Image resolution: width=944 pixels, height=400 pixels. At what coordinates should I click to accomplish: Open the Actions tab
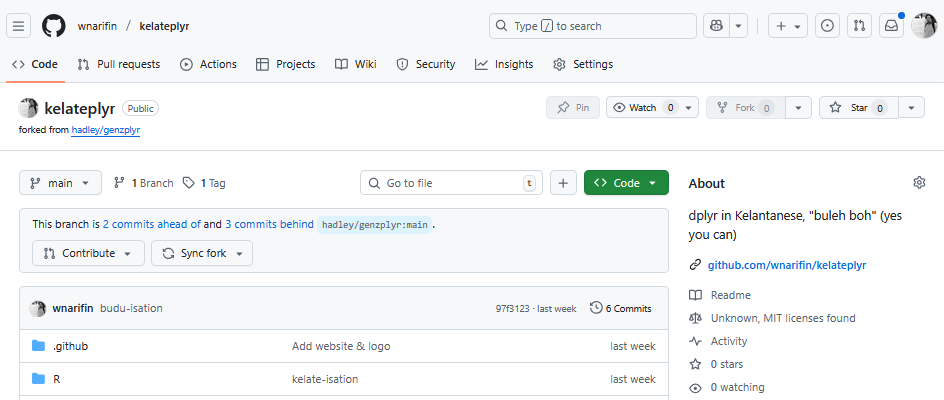pos(208,64)
